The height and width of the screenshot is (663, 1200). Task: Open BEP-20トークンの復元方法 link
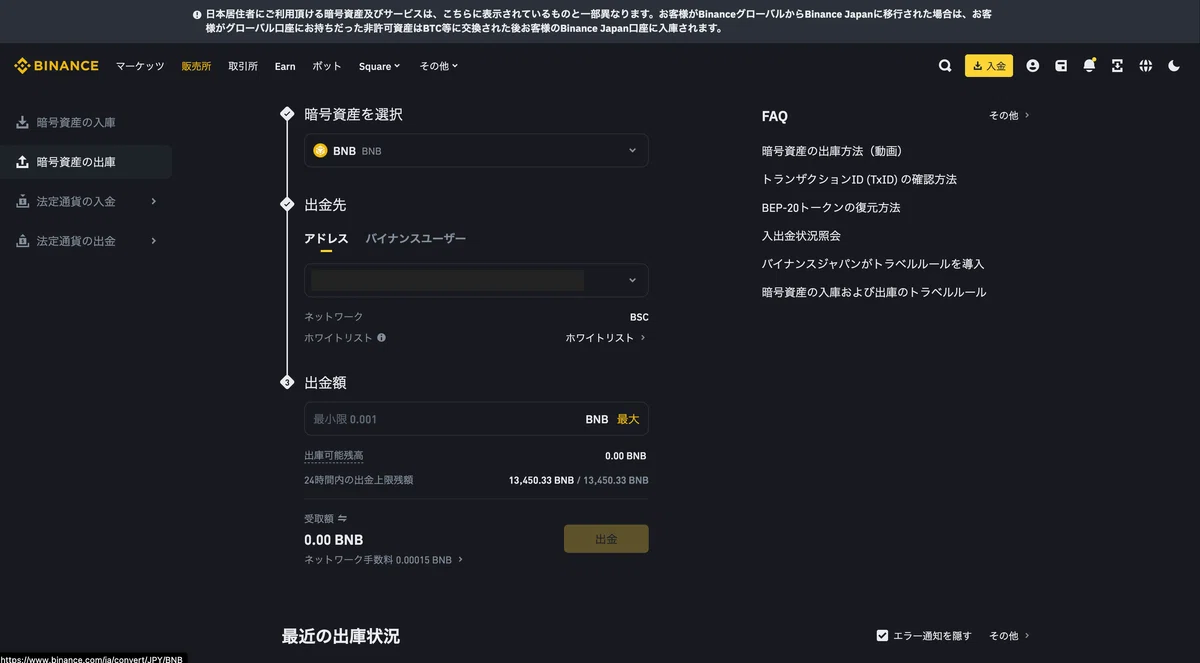point(831,207)
